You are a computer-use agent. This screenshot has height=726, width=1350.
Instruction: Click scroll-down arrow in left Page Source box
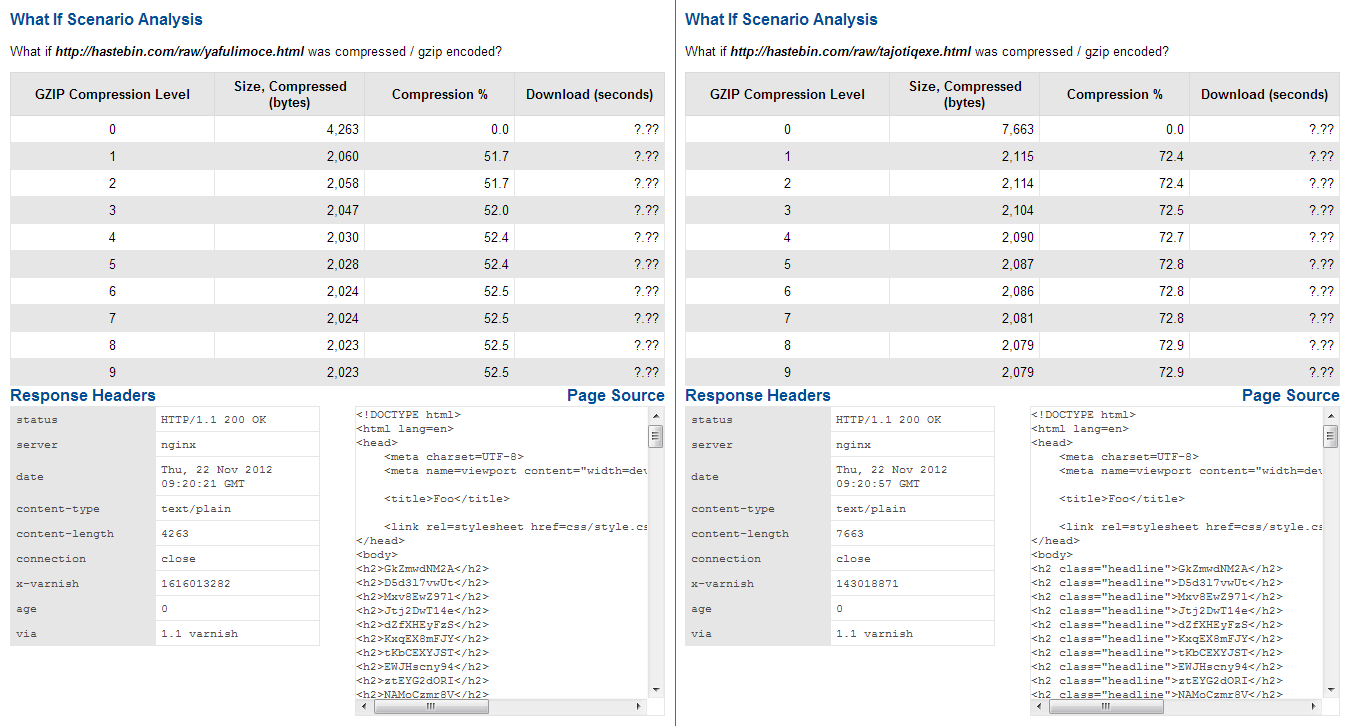(x=656, y=689)
